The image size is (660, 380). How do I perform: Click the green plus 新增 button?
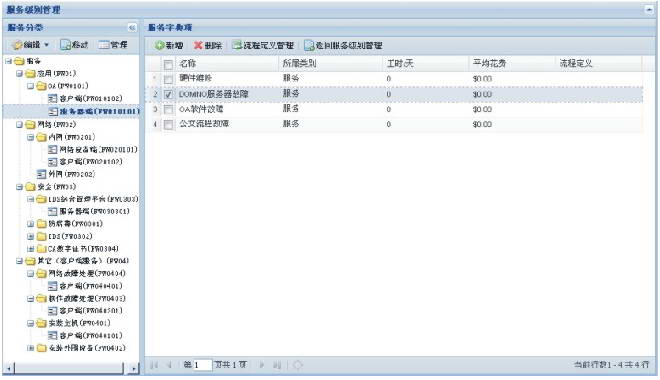tap(169, 45)
